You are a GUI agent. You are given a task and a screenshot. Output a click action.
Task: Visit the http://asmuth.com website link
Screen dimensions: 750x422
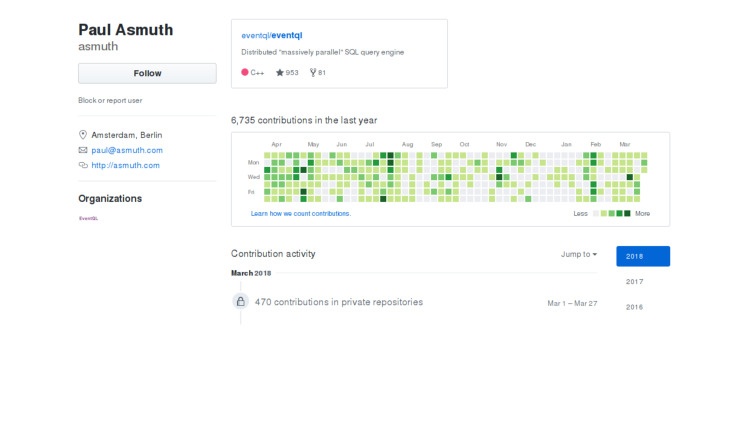click(x=126, y=165)
